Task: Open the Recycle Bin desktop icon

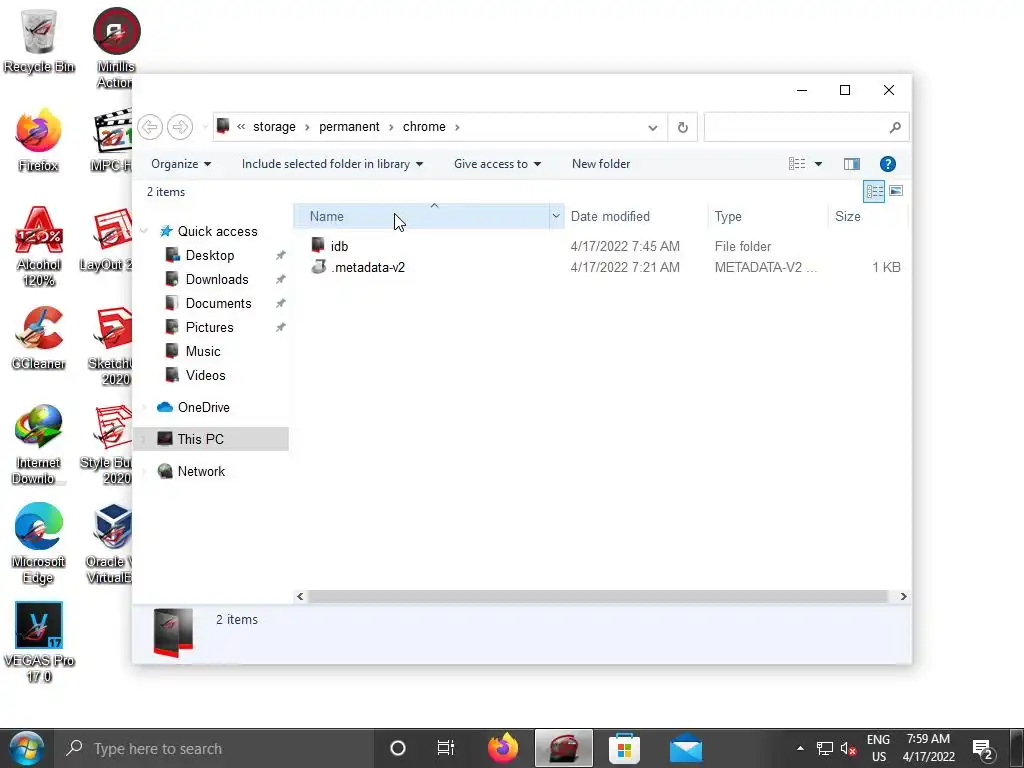Action: (x=39, y=40)
